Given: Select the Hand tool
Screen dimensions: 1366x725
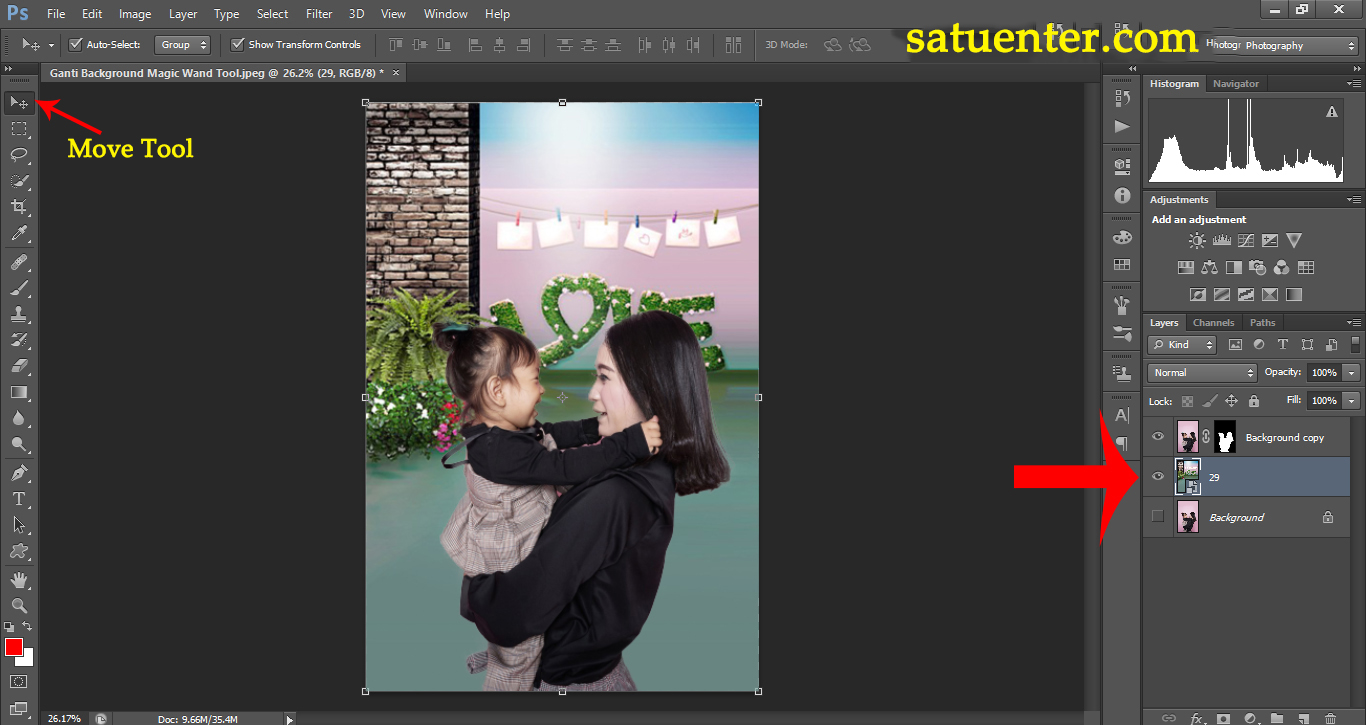Looking at the screenshot, I should tap(19, 579).
